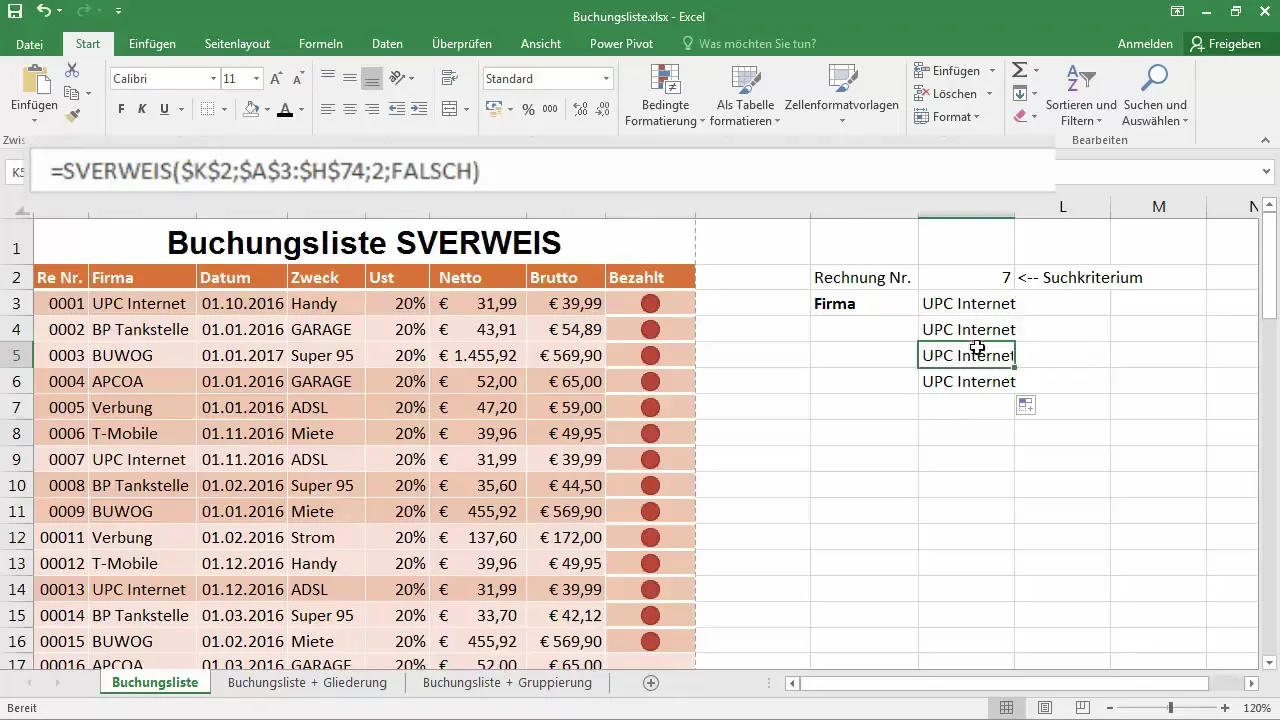Screen dimensions: 1280x720
Task: Switch to the Daten tab
Action: [x=387, y=44]
